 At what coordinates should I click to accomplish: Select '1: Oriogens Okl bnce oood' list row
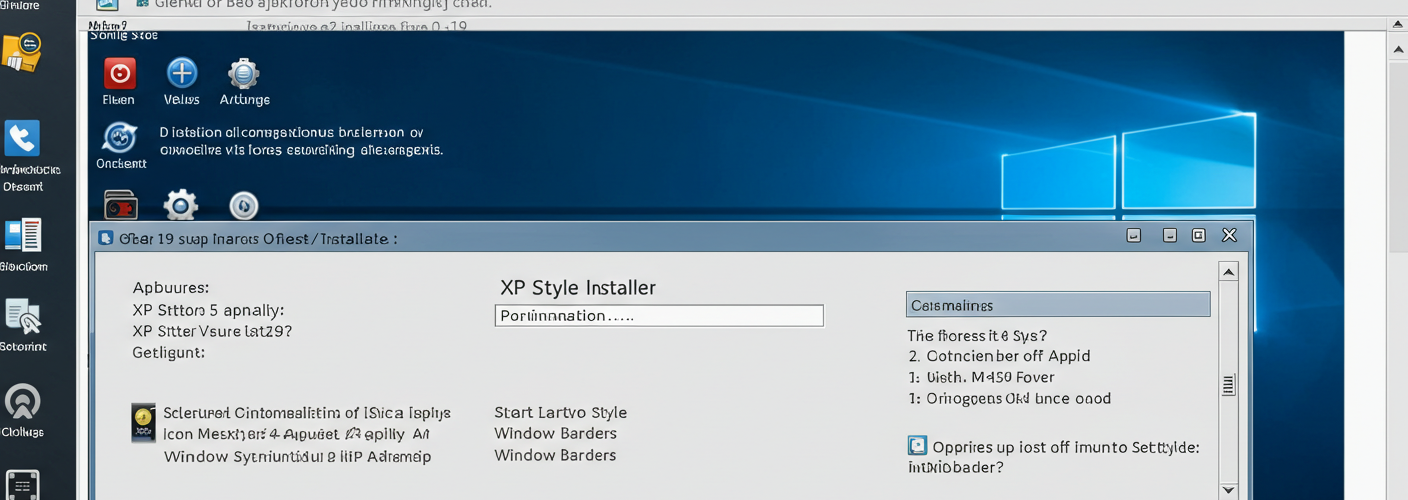1009,398
